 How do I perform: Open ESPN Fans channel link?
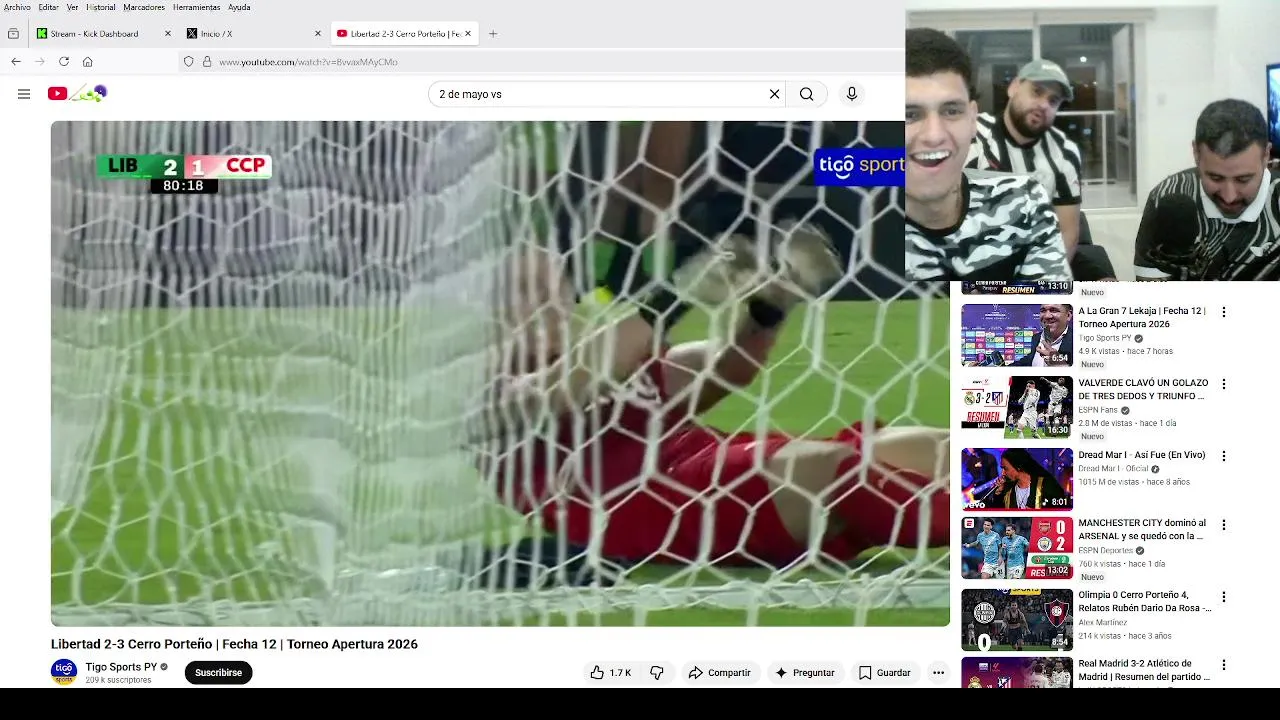[x=1098, y=410]
